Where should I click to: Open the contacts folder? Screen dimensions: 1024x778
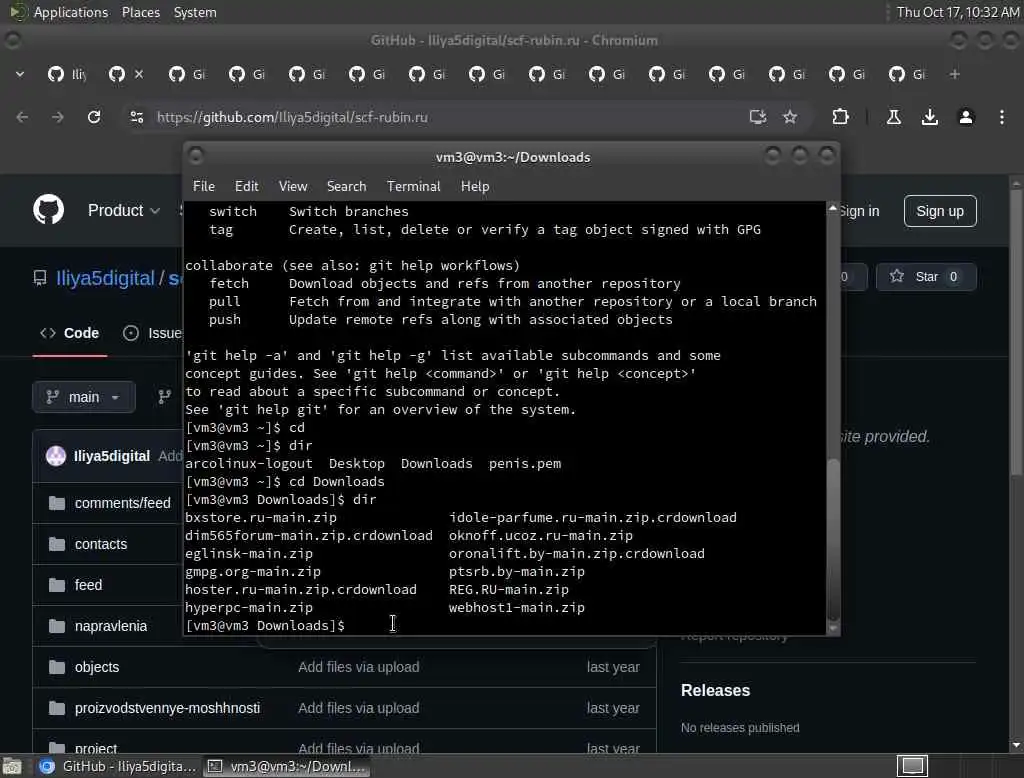click(101, 544)
